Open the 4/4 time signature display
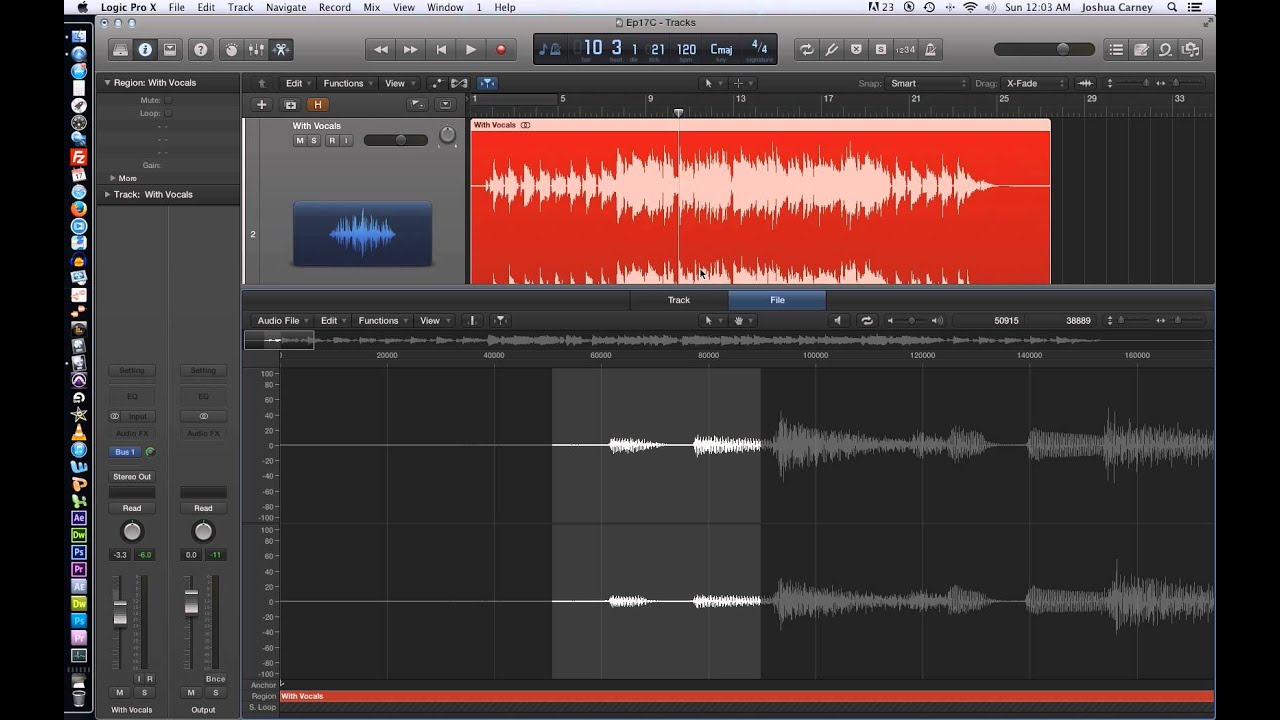1280x720 pixels. click(760, 49)
